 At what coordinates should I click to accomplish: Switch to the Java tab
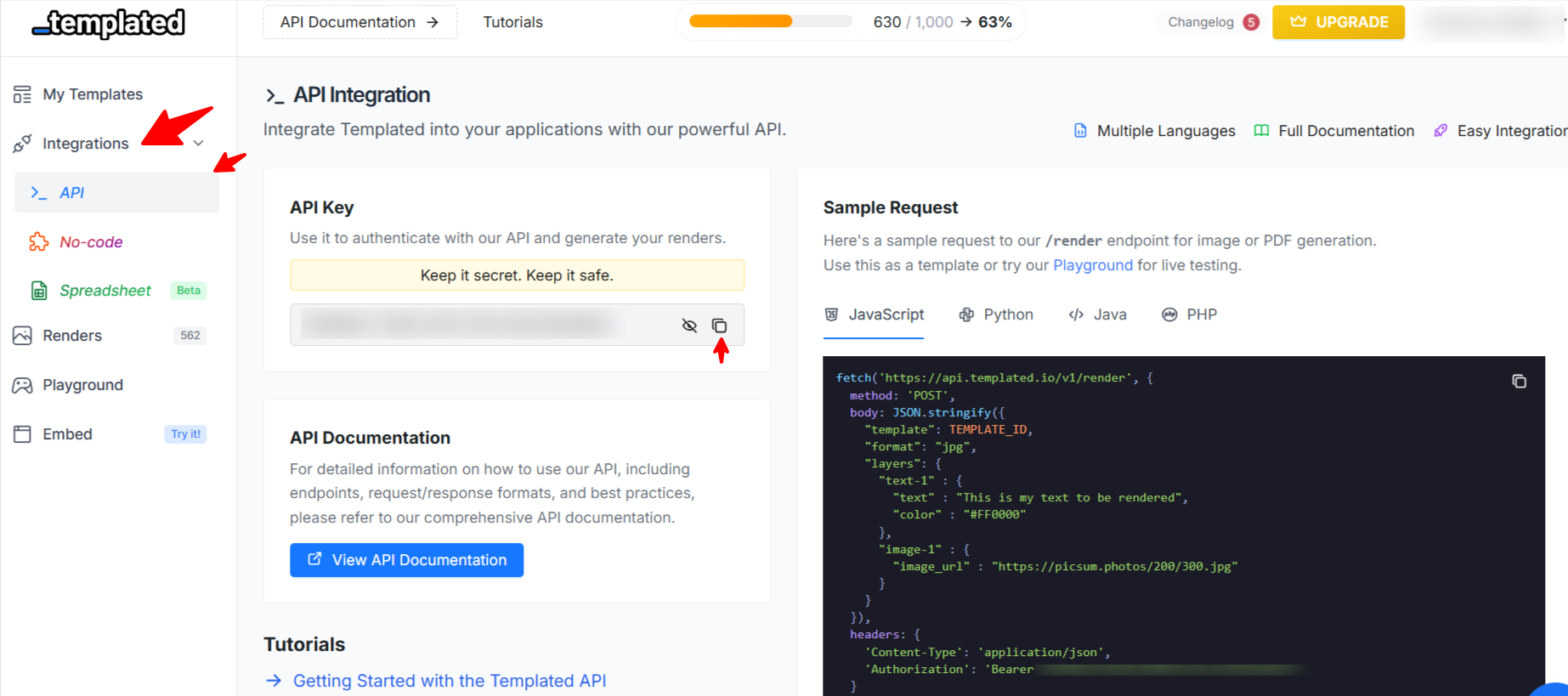click(1097, 314)
